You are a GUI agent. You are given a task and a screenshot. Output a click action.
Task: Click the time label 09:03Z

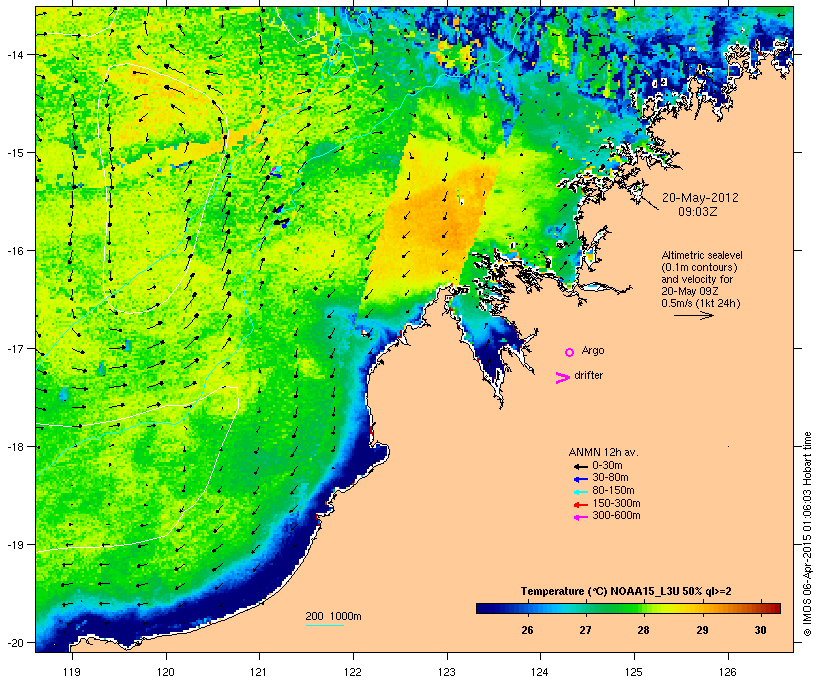(x=698, y=212)
